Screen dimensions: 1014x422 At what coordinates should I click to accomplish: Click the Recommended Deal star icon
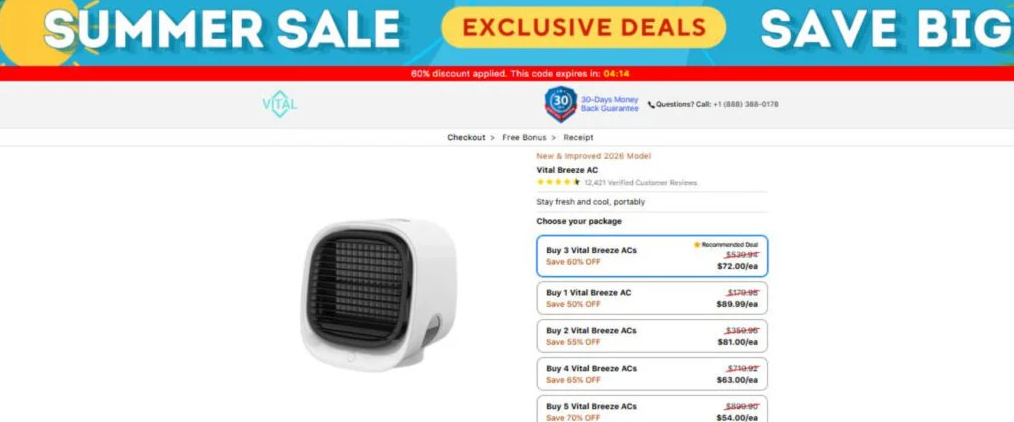[x=697, y=245]
